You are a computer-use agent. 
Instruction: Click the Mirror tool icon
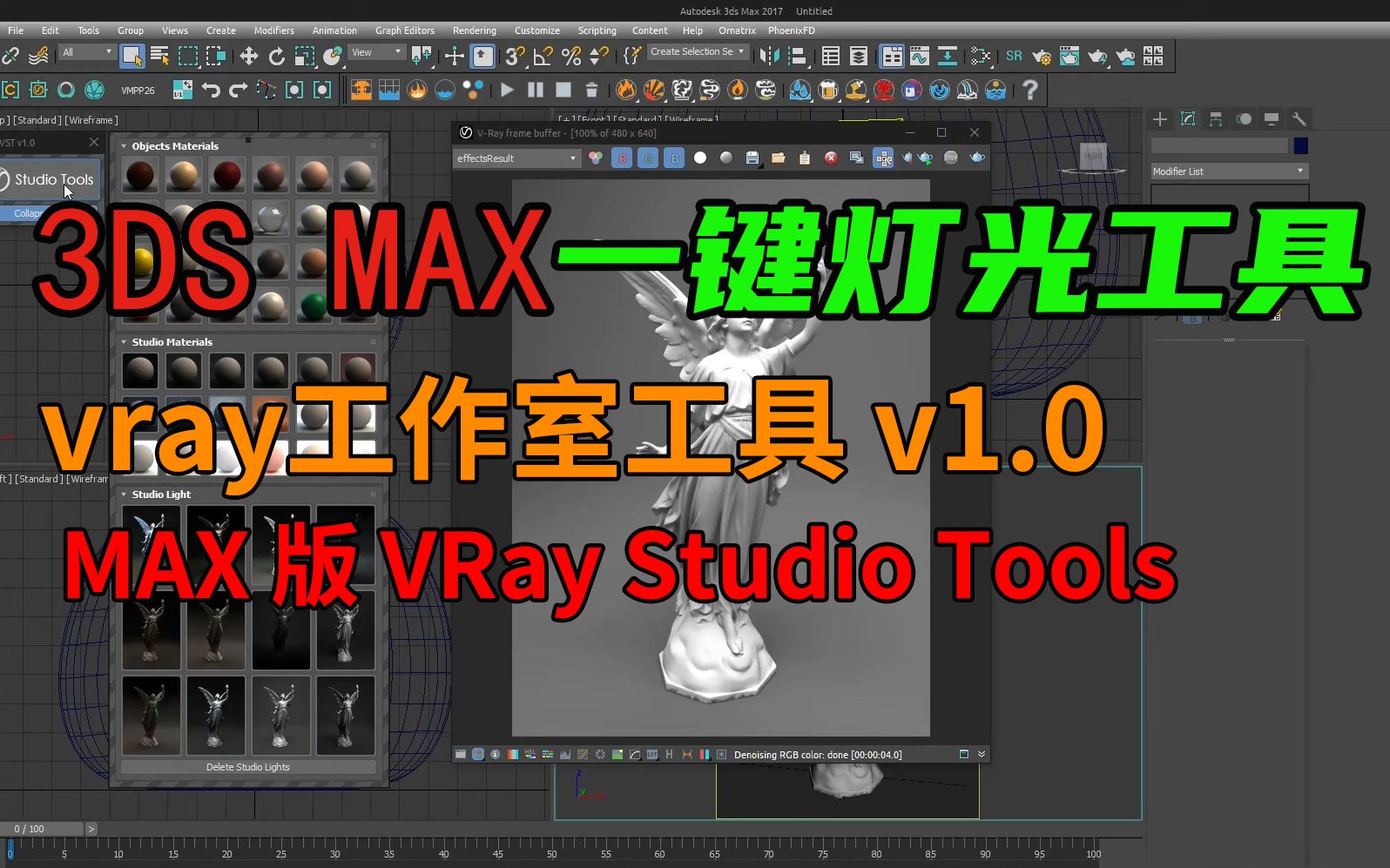769,57
